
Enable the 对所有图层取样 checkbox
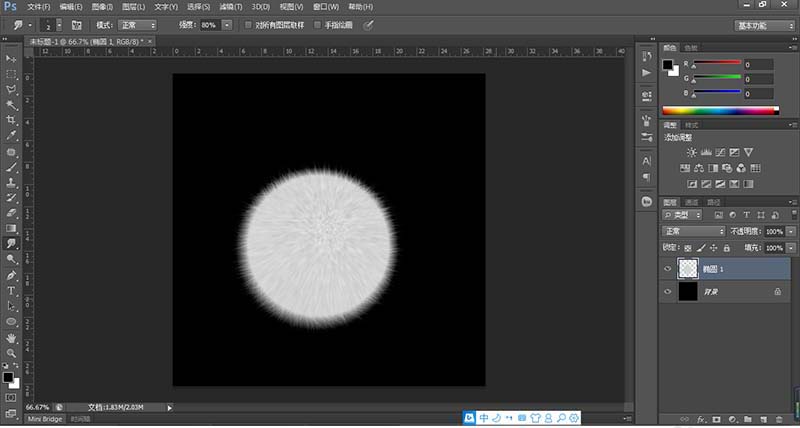(249, 23)
